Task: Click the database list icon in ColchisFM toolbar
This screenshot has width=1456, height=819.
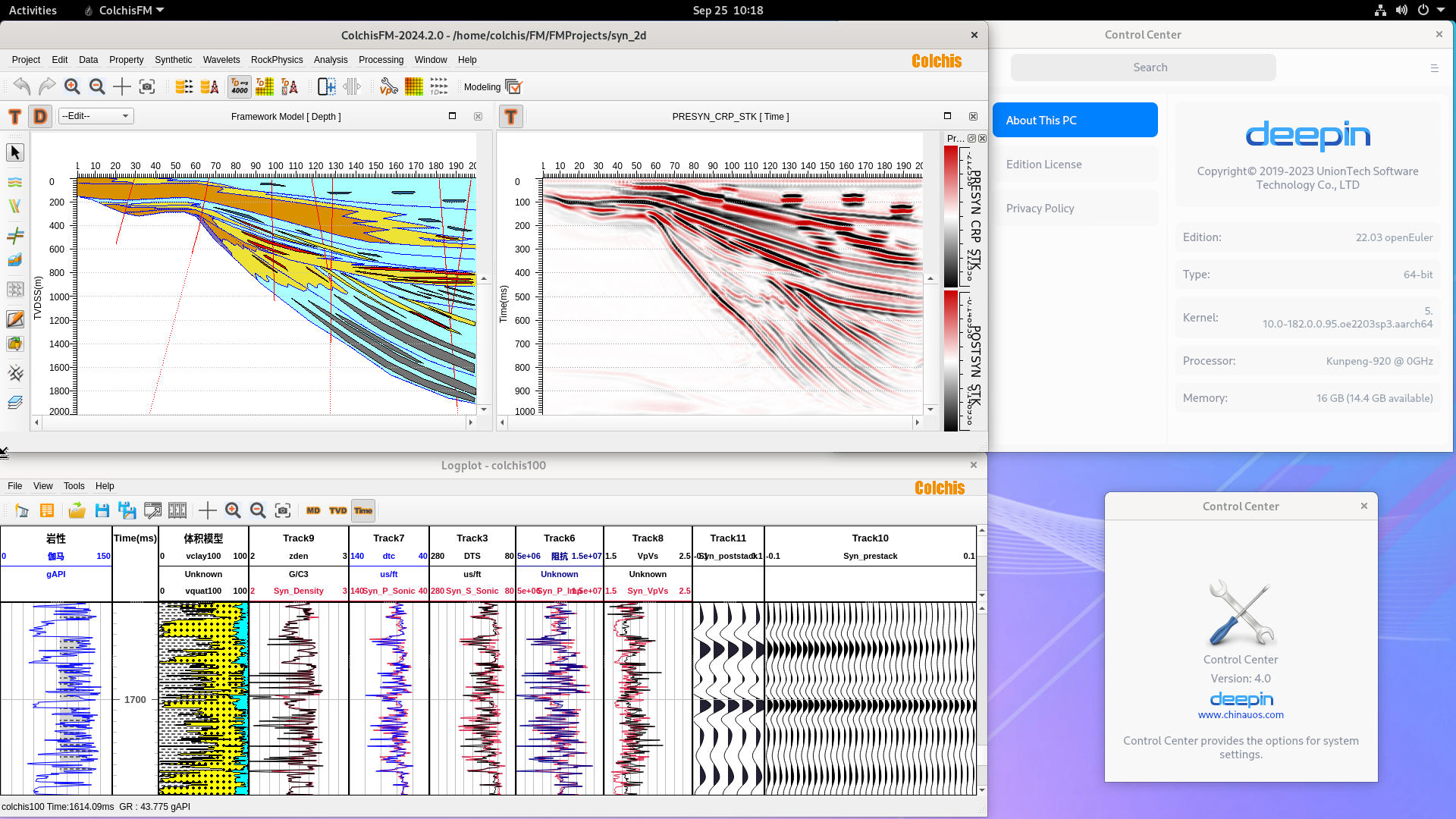Action: (184, 86)
